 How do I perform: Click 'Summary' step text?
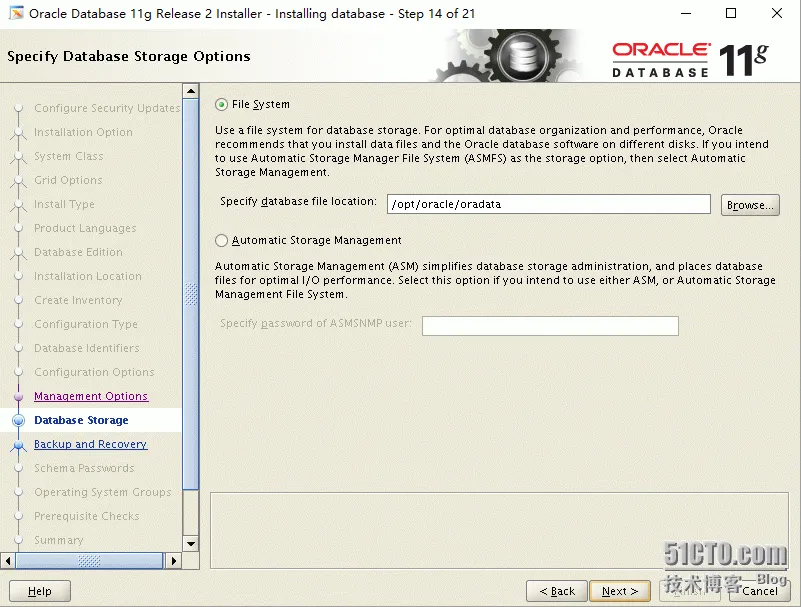coord(59,540)
